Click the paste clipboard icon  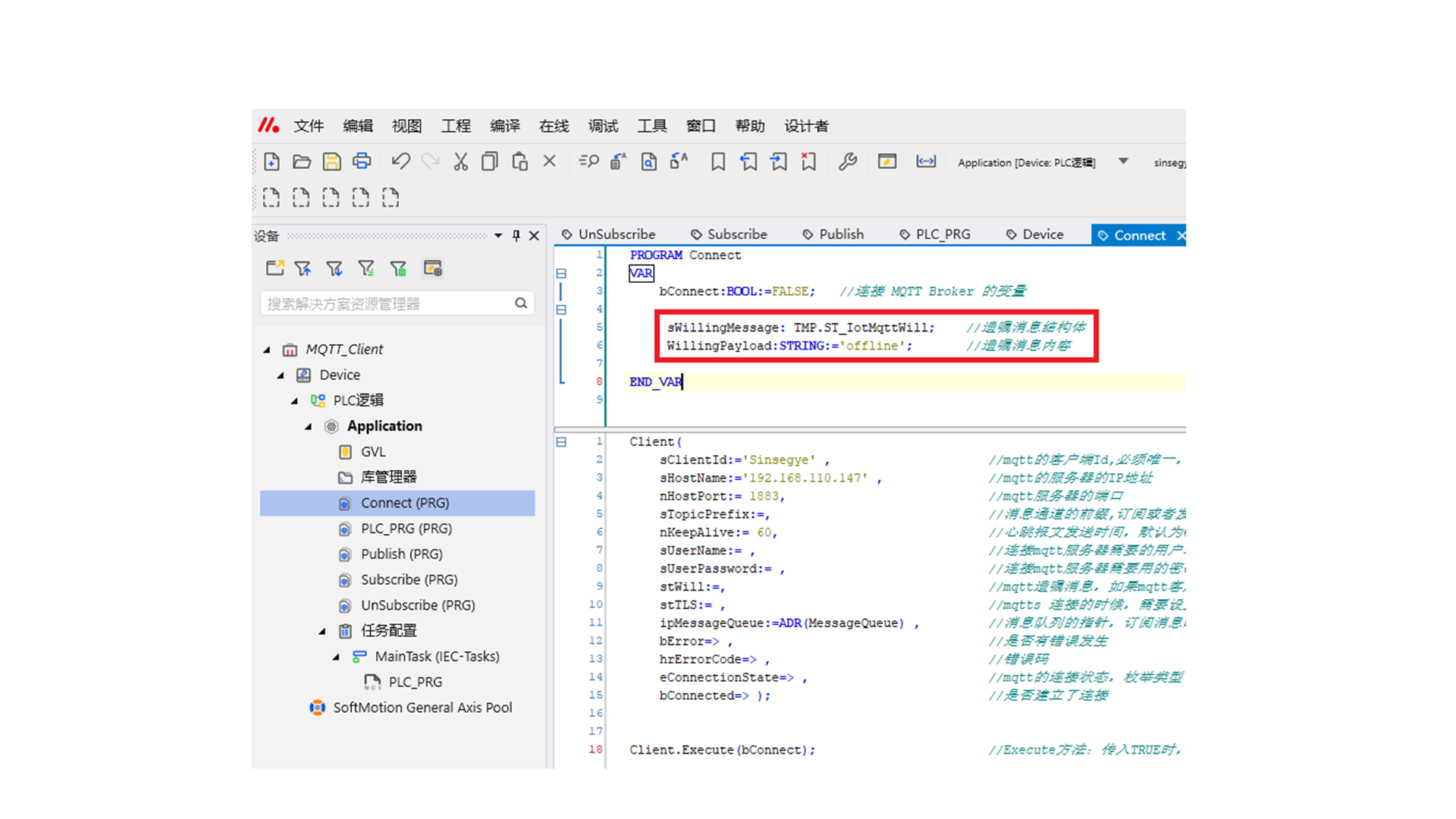point(519,162)
